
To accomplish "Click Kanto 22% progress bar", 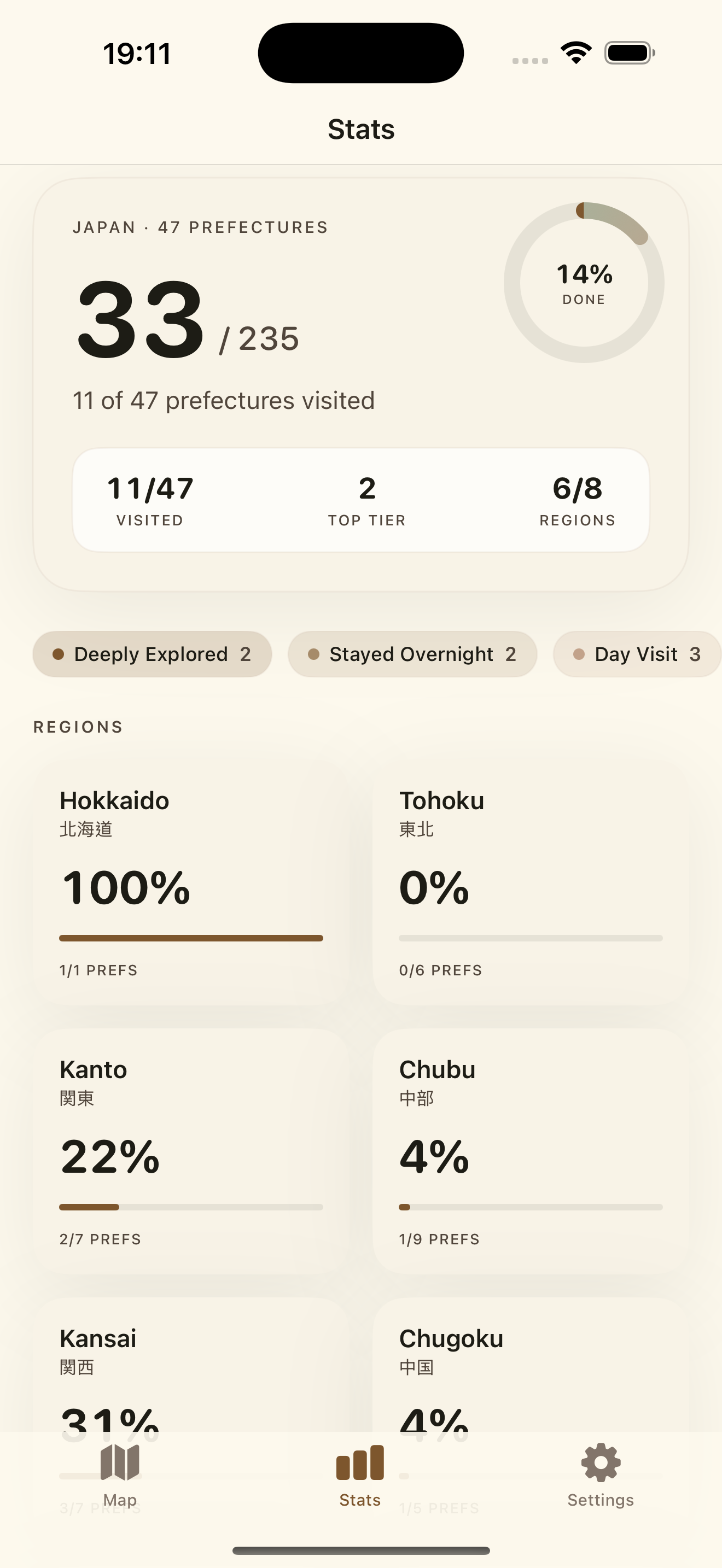I will (191, 1207).
